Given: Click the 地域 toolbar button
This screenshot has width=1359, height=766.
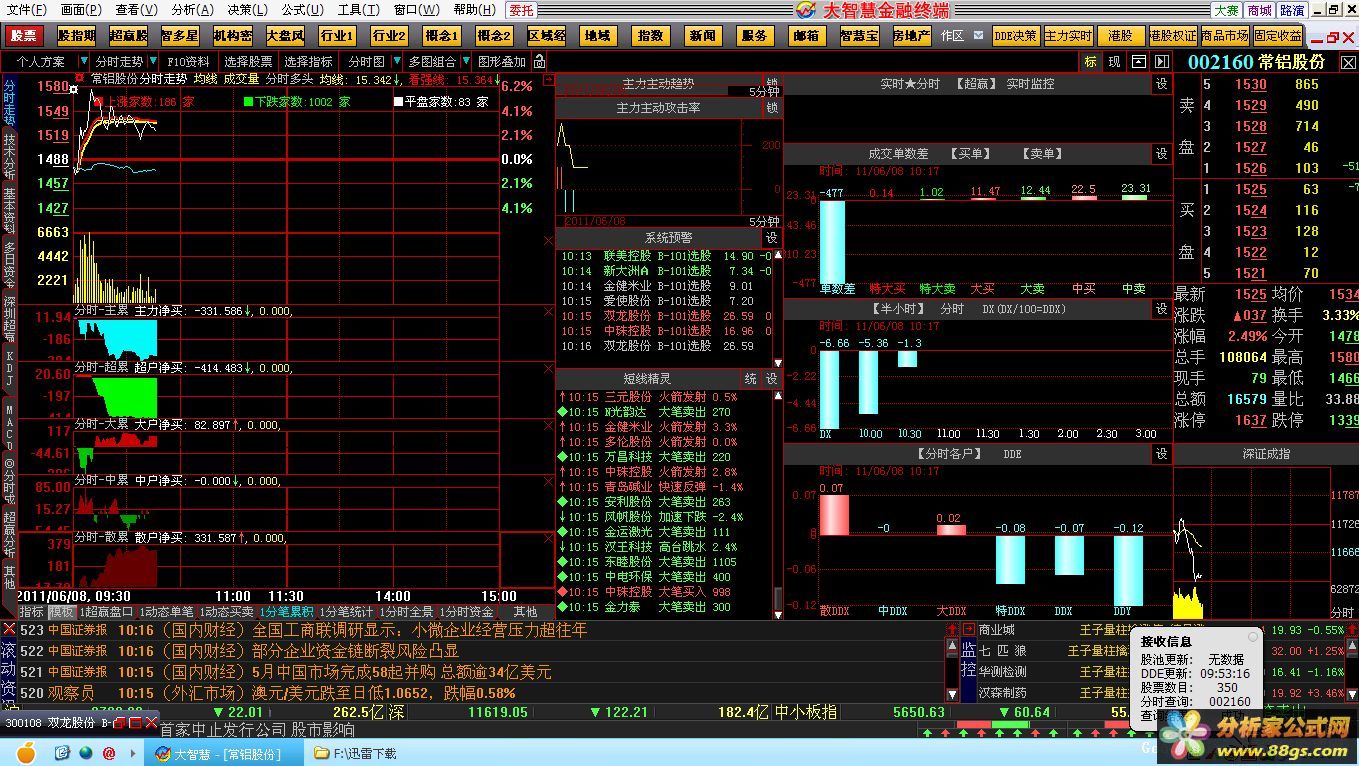Looking at the screenshot, I should point(597,36).
